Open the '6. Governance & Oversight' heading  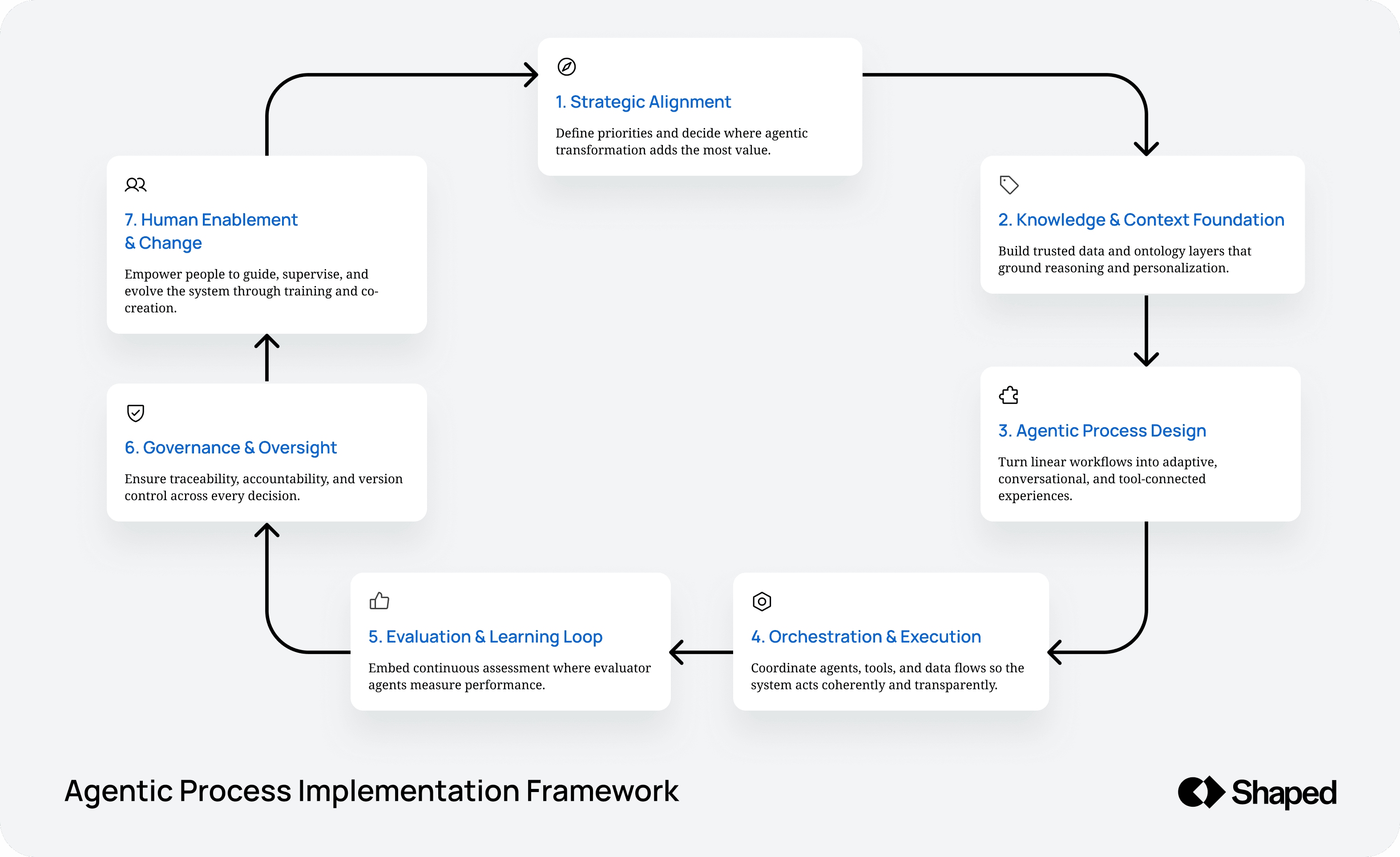coord(230,448)
